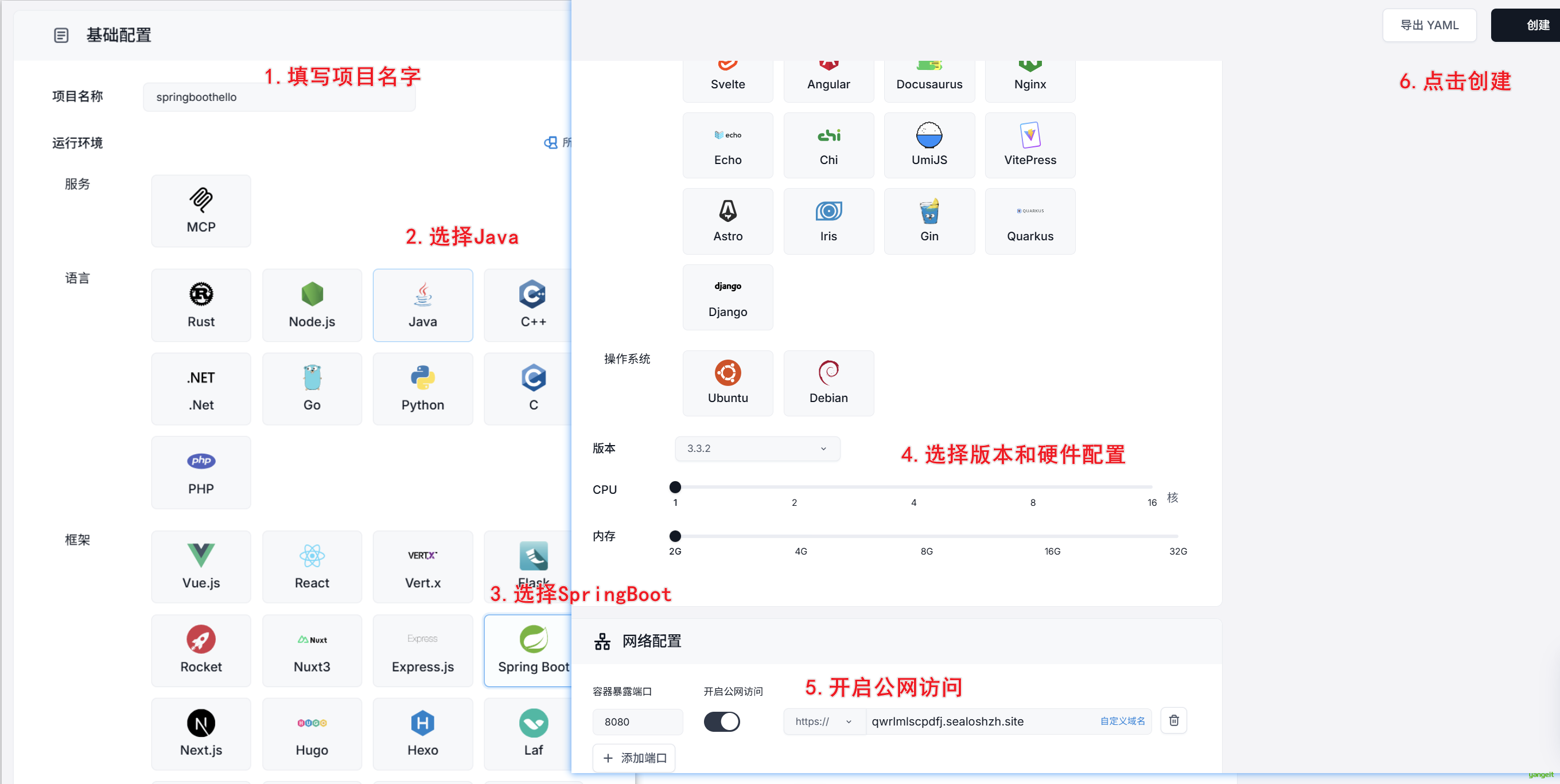Select the MCP service card
1560x784 pixels.
(x=201, y=210)
